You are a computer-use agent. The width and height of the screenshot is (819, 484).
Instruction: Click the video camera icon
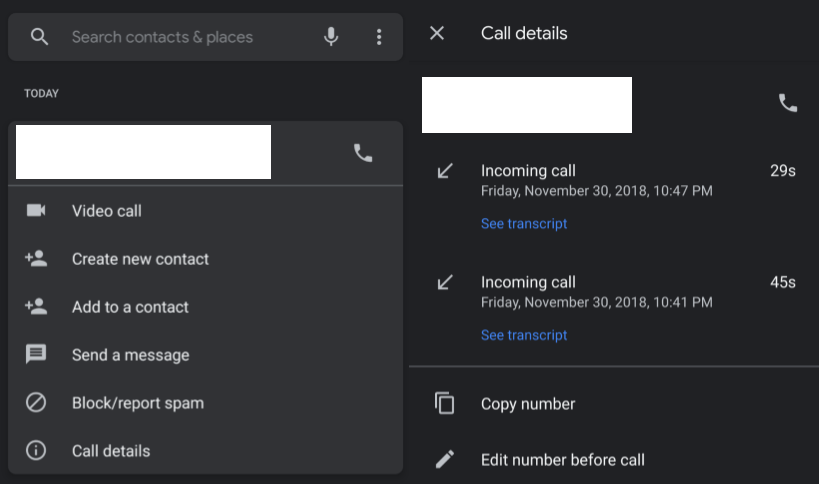click(x=36, y=211)
